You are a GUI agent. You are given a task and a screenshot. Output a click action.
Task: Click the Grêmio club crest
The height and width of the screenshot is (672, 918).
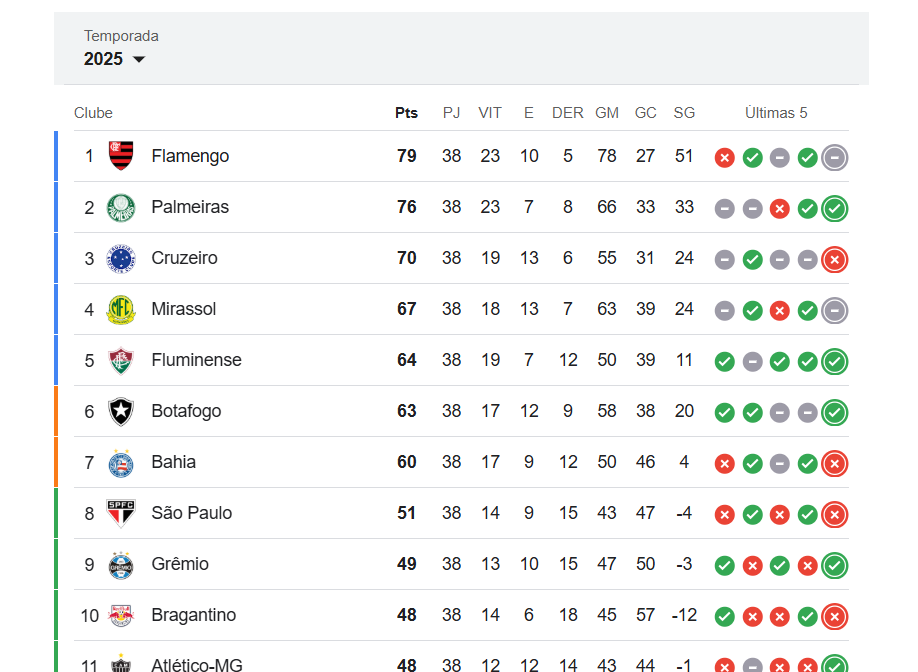(121, 564)
